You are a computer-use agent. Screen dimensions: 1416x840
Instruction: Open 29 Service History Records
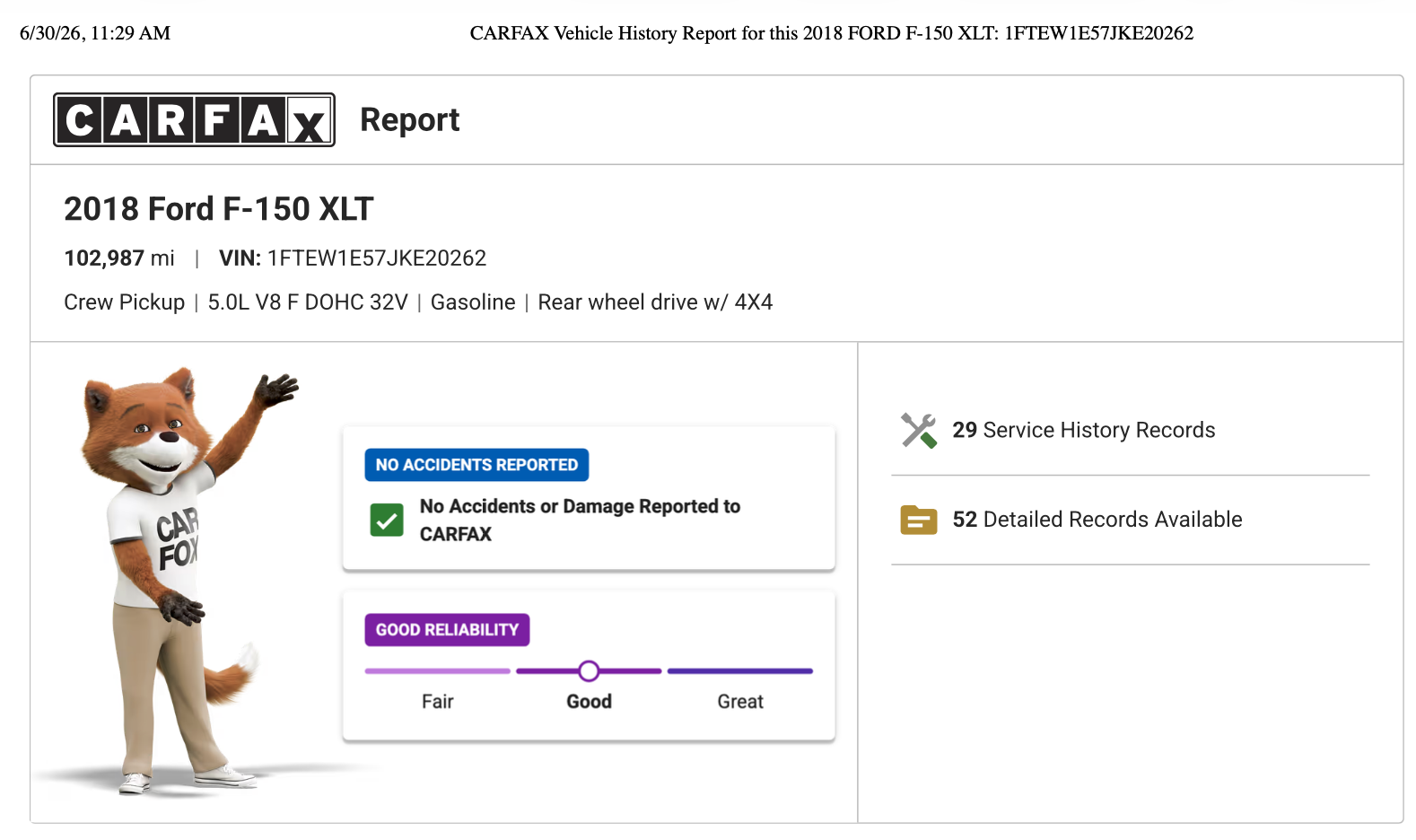click(x=1084, y=430)
